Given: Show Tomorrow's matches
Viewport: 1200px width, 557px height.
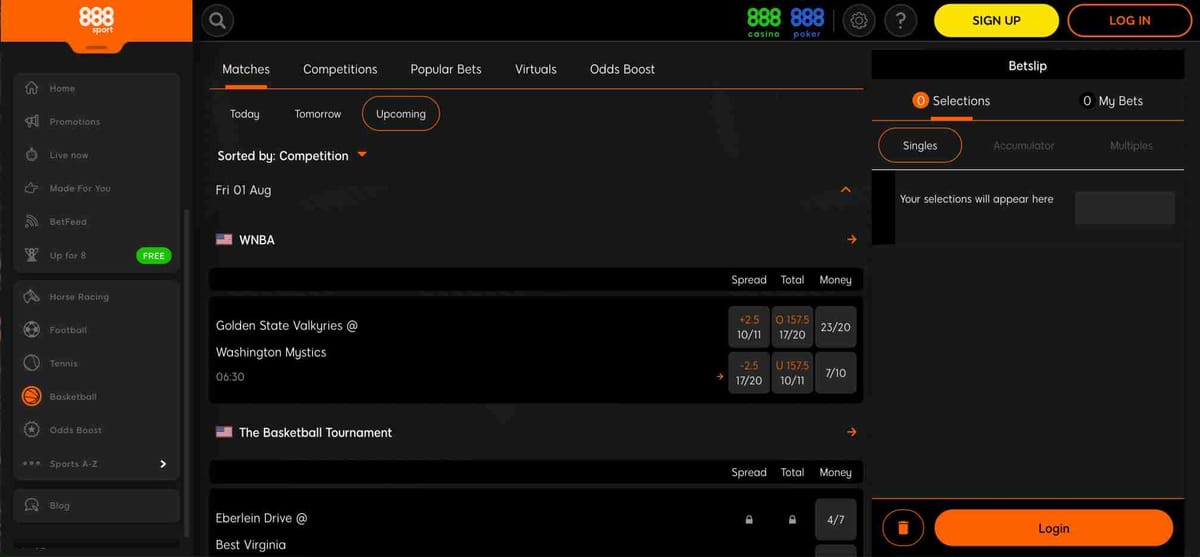Looking at the screenshot, I should (318, 114).
